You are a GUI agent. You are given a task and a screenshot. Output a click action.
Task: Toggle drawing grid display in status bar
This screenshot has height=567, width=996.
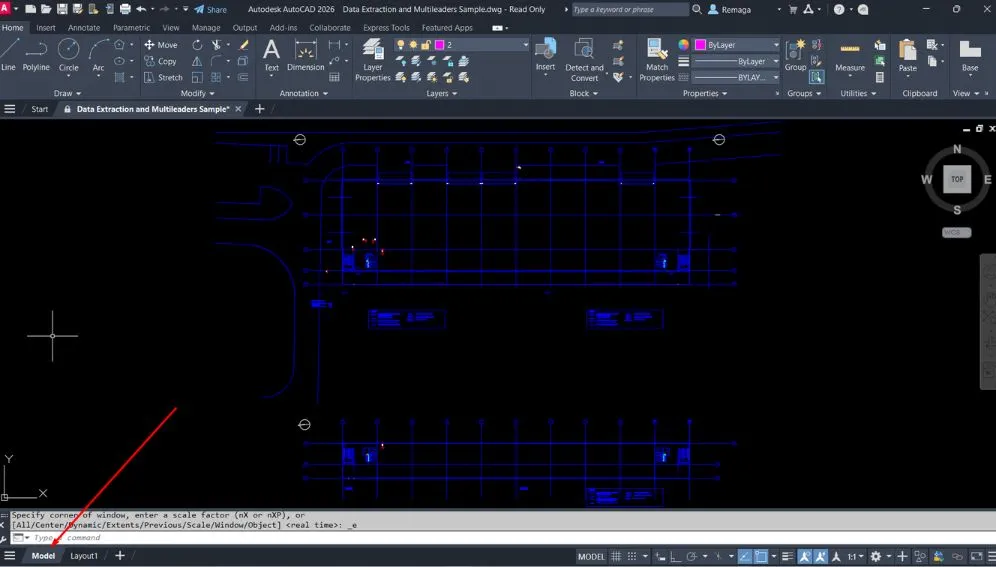click(617, 556)
